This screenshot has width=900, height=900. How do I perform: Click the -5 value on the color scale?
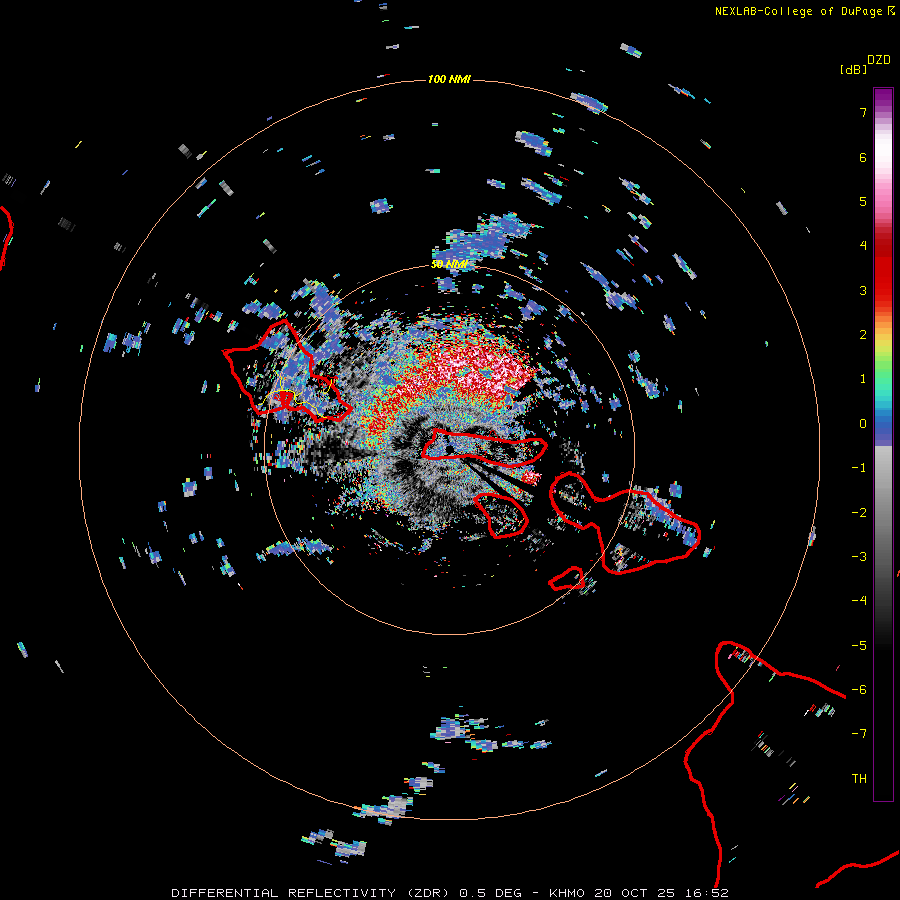pyautogui.click(x=859, y=646)
